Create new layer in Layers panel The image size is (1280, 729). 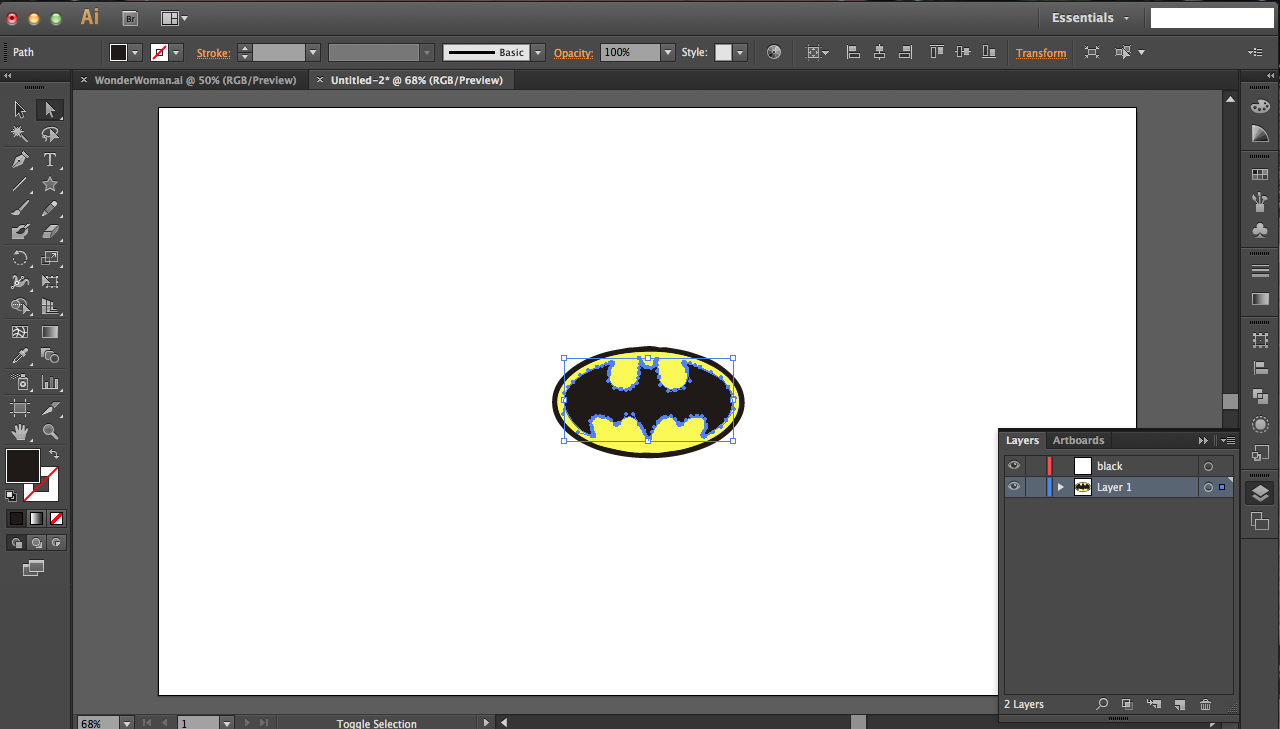pyautogui.click(x=1179, y=705)
